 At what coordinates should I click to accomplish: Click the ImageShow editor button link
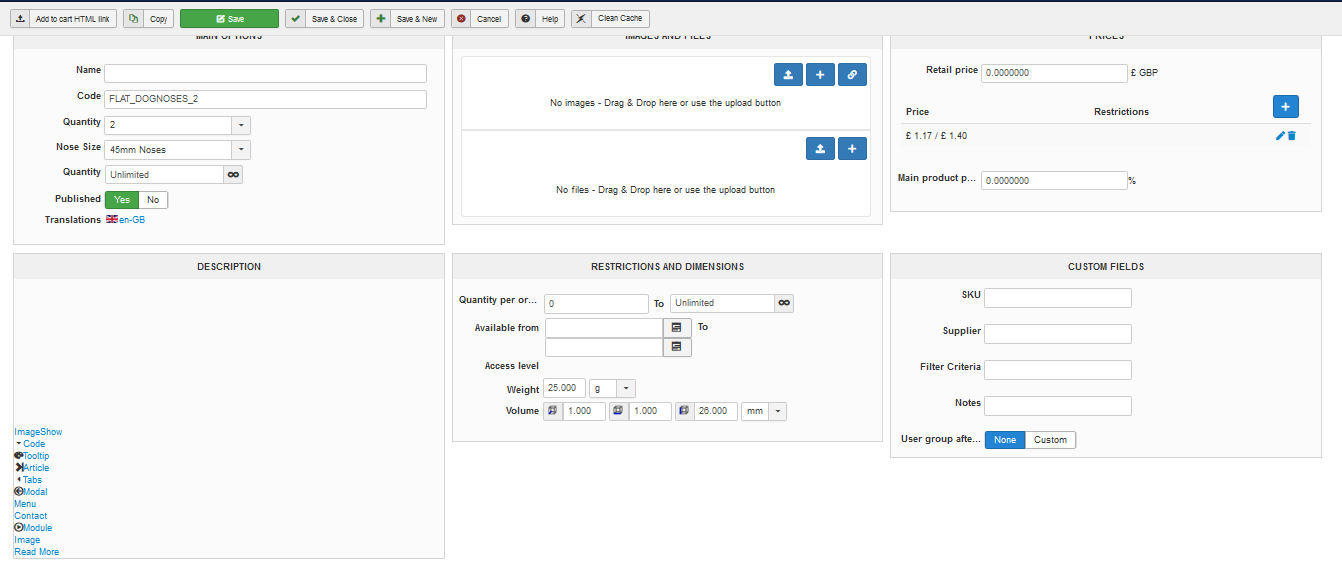coord(38,432)
